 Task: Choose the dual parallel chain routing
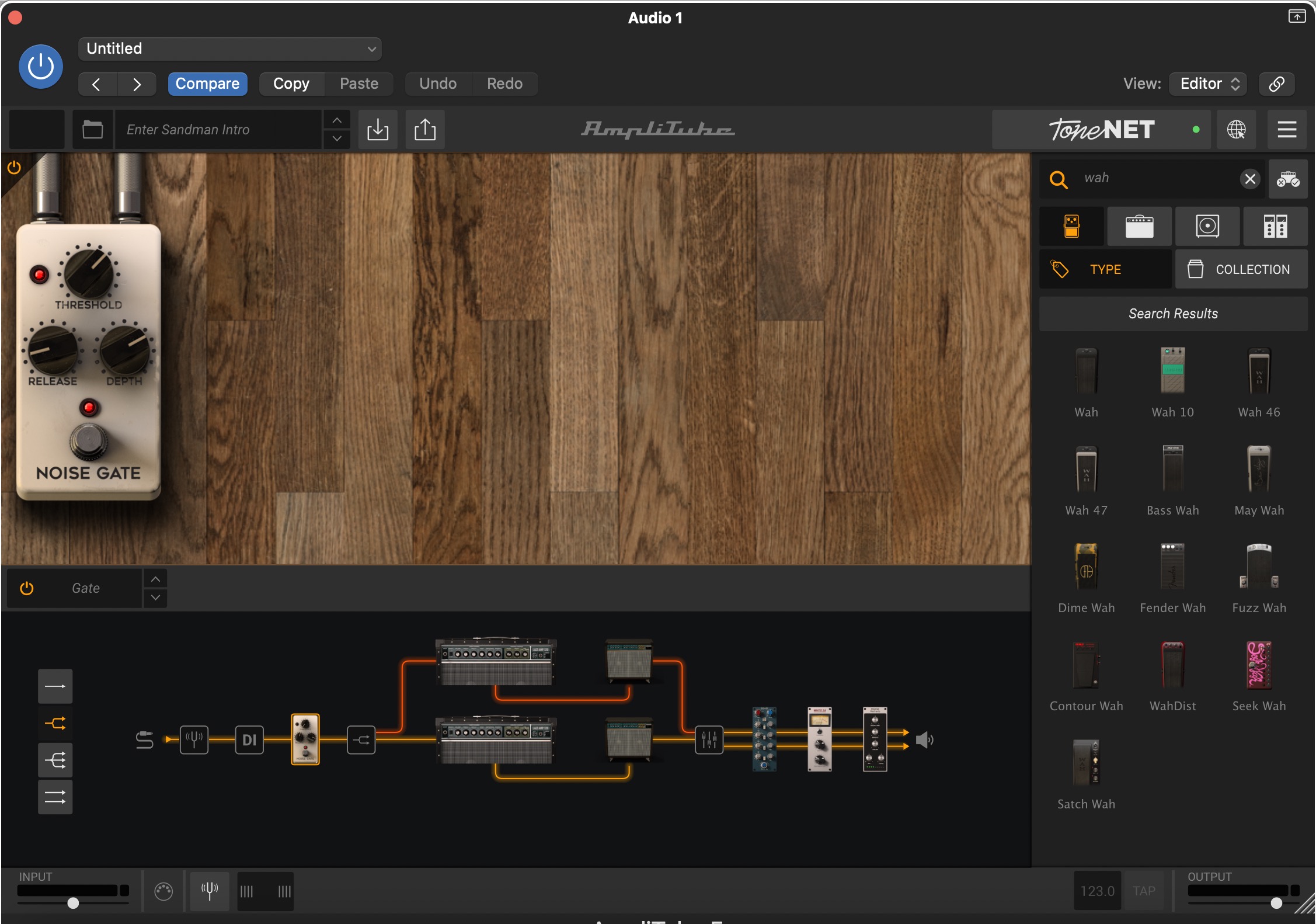pyautogui.click(x=55, y=797)
